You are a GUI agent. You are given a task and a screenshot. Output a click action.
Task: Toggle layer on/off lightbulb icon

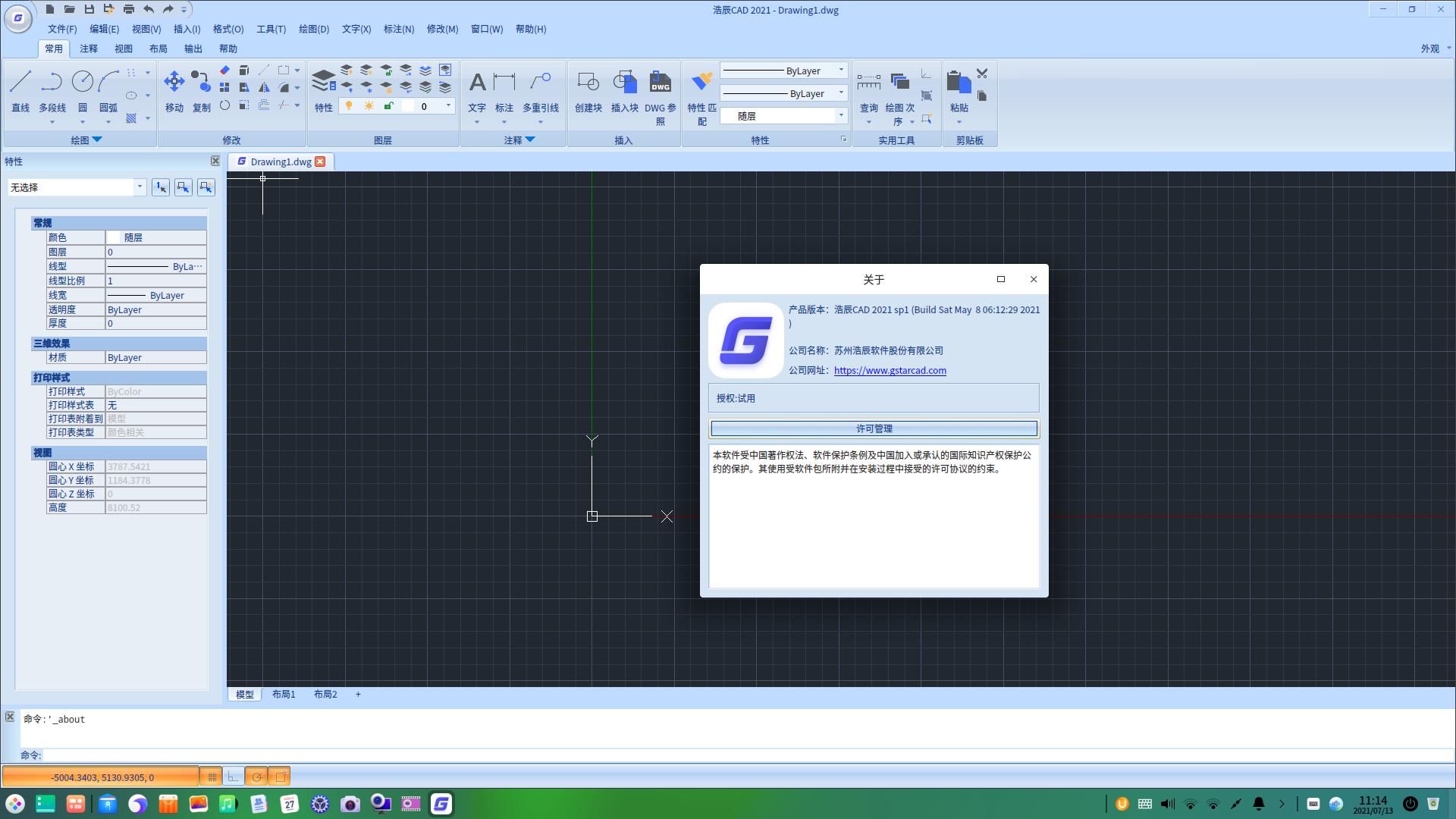tap(349, 106)
